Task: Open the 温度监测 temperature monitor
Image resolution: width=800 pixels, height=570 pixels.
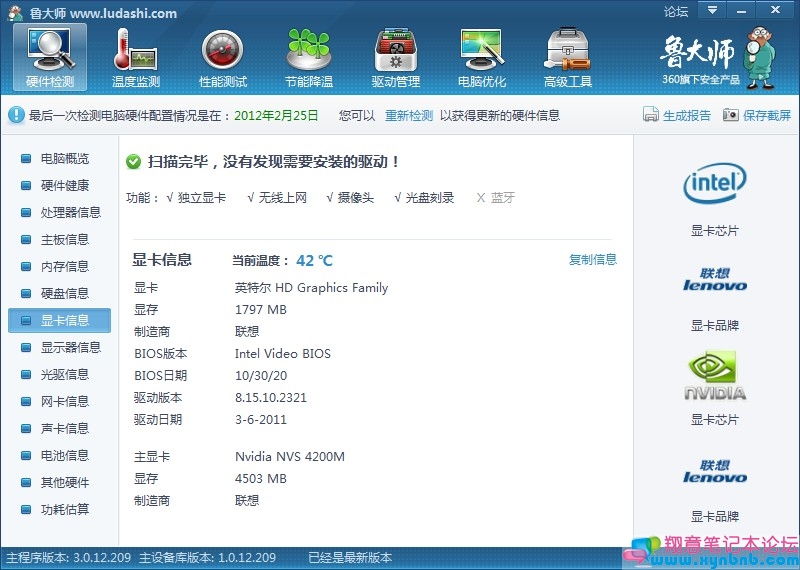Action: click(136, 57)
